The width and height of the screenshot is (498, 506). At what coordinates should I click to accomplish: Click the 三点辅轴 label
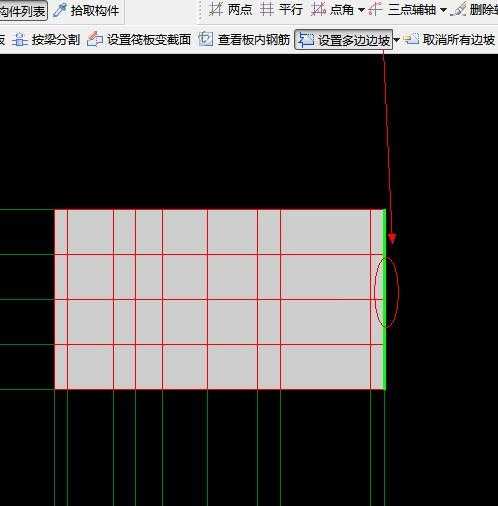pyautogui.click(x=412, y=10)
